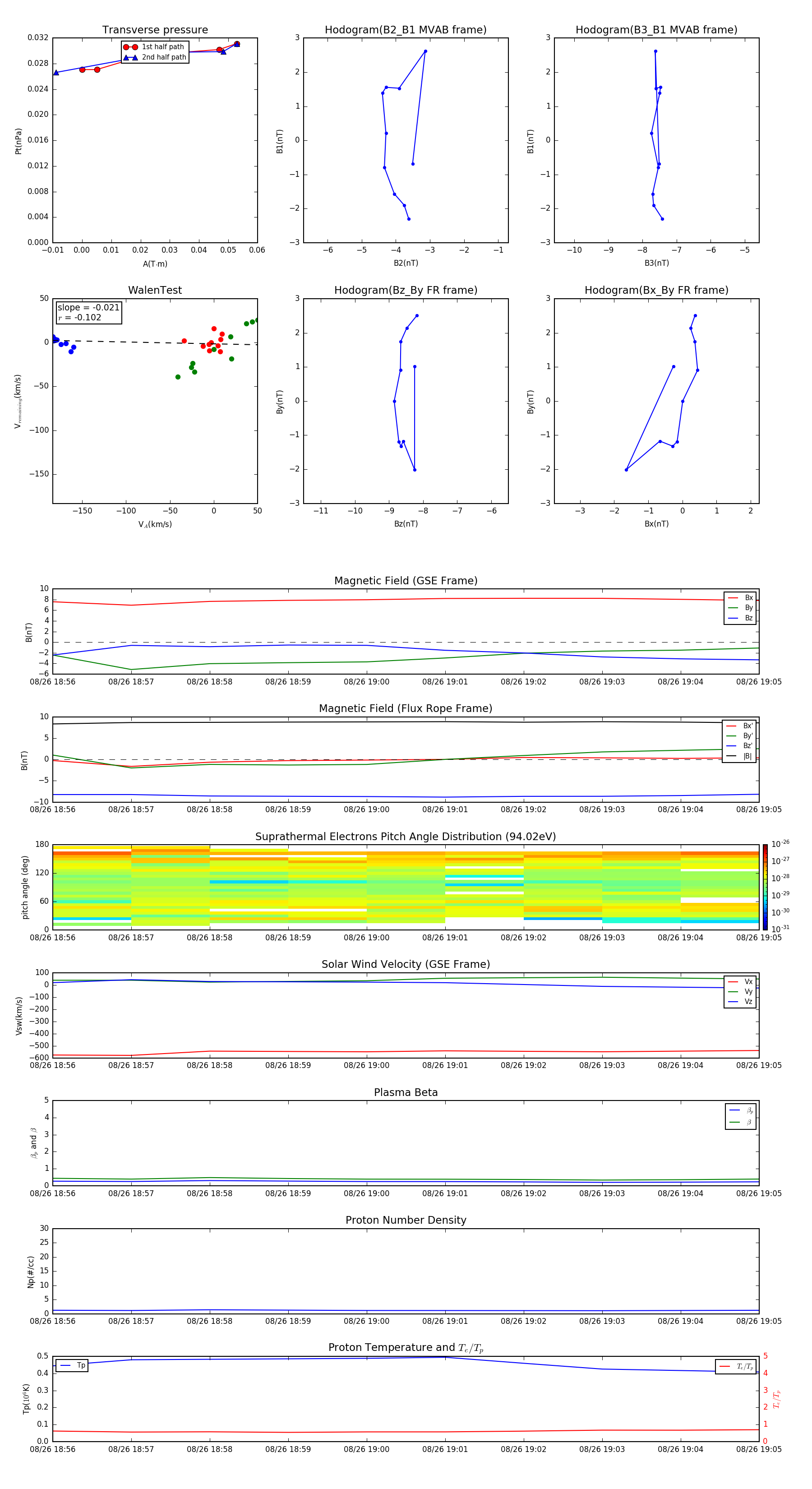The image size is (812, 1489).
Task: Click the lowest green dot in WalenTest plot
Action: (178, 377)
